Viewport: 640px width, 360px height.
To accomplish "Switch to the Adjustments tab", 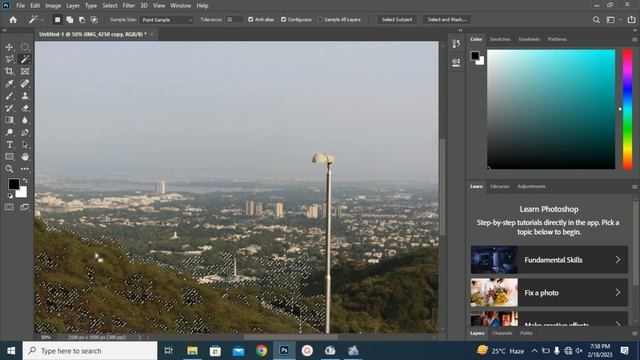I will pos(531,187).
